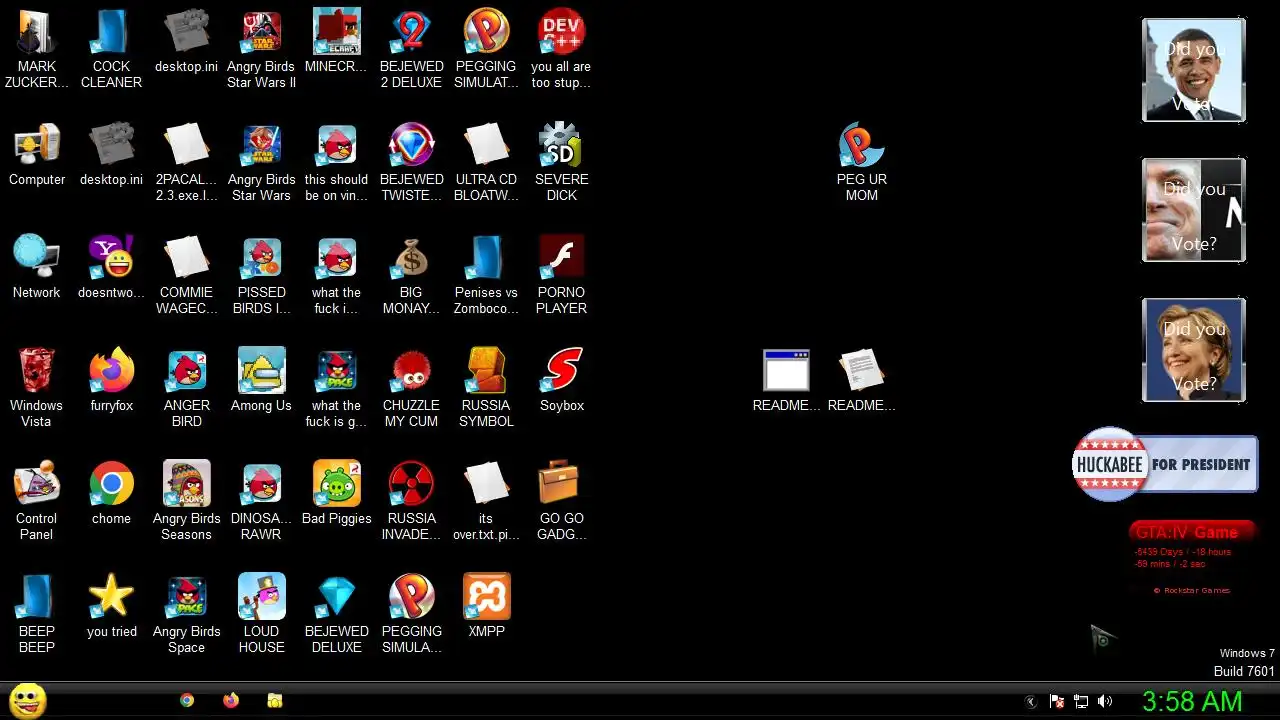Open Chrome from the taskbar
This screenshot has width=1280, height=720.
click(x=187, y=701)
